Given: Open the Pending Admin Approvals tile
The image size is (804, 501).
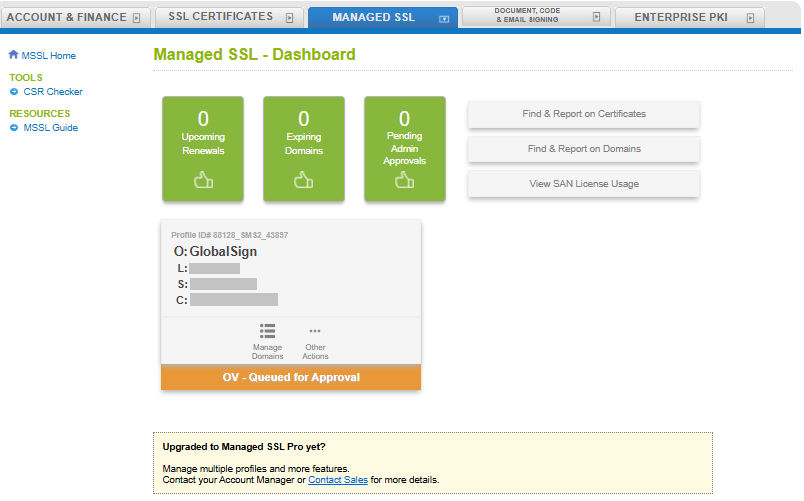Looking at the screenshot, I should [x=405, y=149].
